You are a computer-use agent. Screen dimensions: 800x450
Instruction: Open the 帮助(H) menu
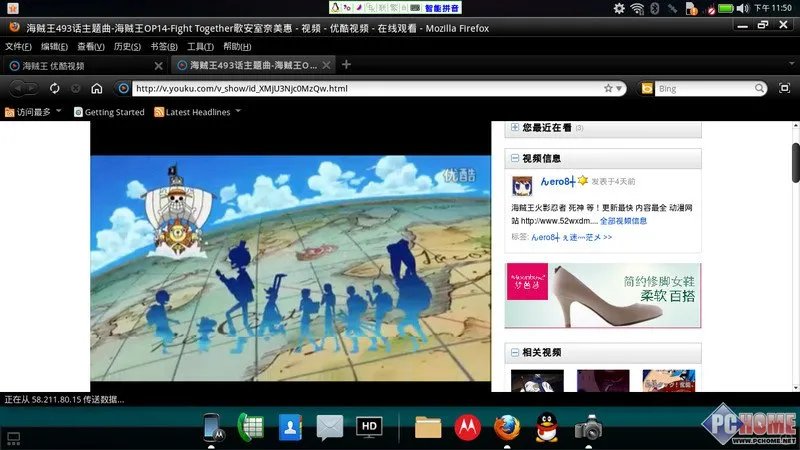pyautogui.click(x=237, y=46)
